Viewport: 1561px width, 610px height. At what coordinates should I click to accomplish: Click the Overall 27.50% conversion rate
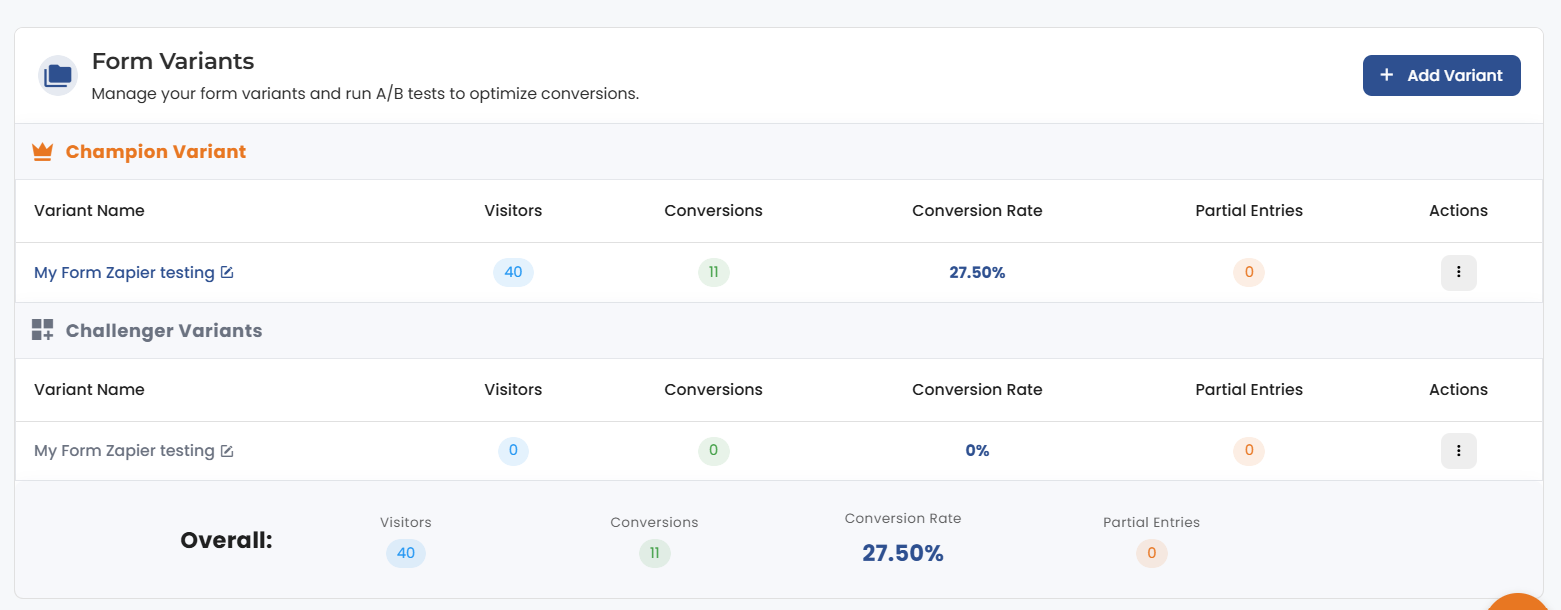(903, 553)
